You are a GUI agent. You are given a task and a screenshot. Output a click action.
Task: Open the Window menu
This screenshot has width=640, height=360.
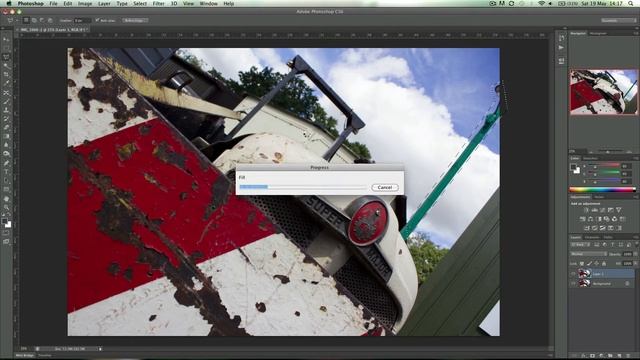click(x=208, y=3)
